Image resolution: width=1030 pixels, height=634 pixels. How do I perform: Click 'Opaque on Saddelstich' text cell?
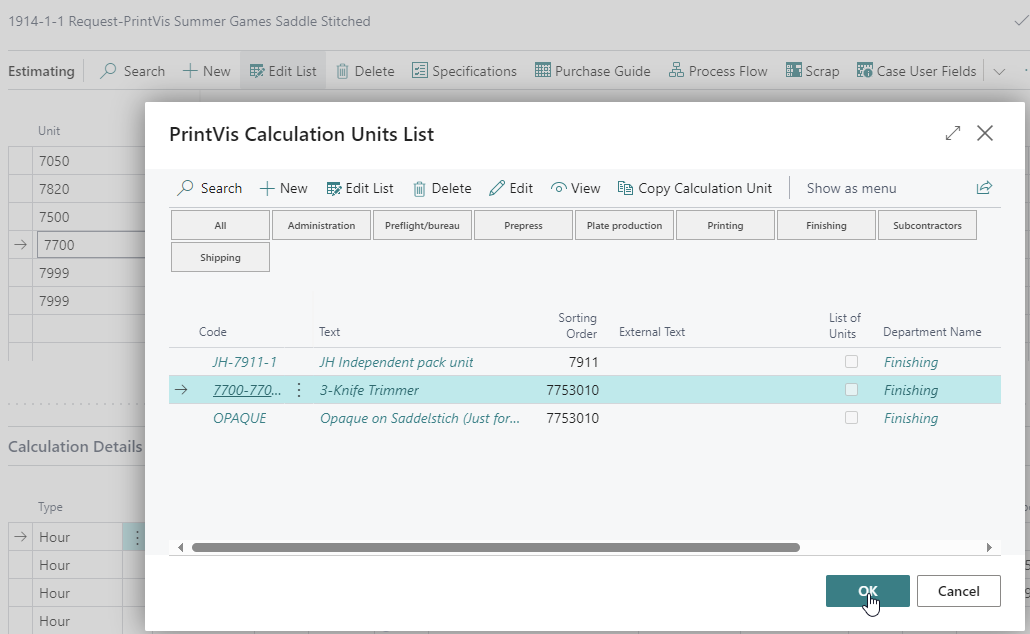(x=420, y=419)
